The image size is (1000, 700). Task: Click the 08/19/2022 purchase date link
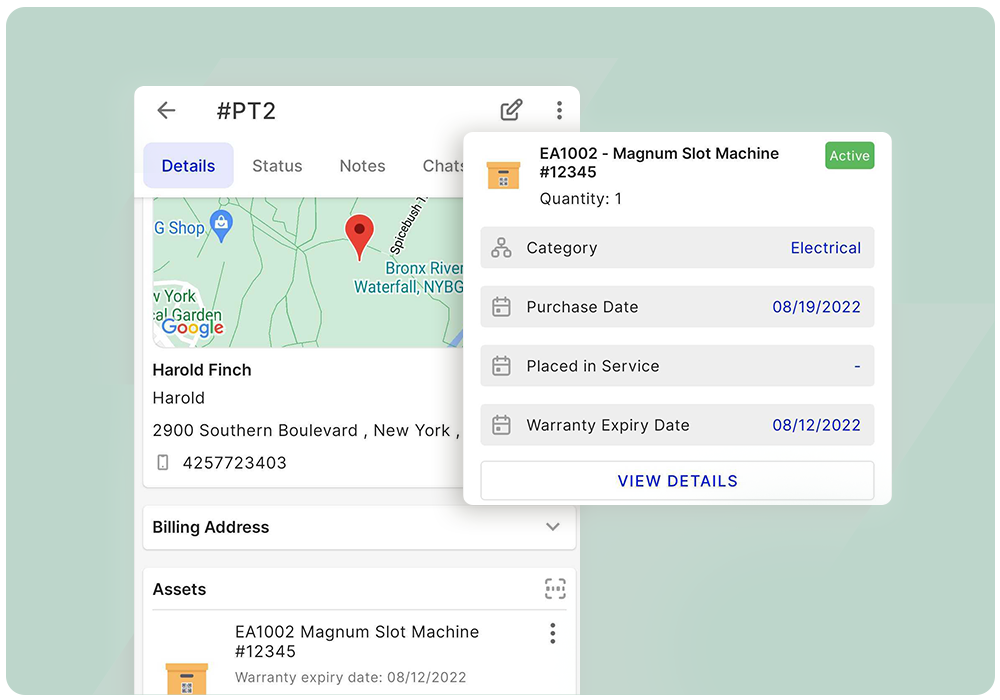pos(817,307)
